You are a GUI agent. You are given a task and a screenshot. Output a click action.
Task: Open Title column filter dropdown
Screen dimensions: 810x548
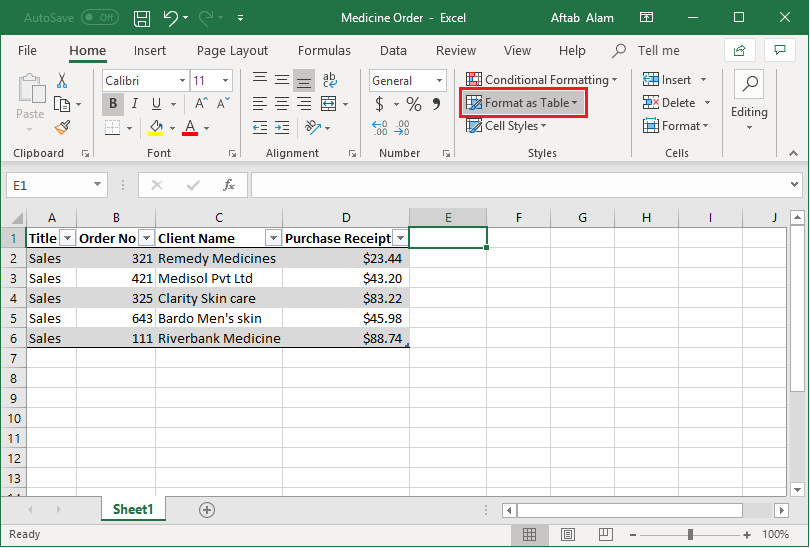click(67, 238)
